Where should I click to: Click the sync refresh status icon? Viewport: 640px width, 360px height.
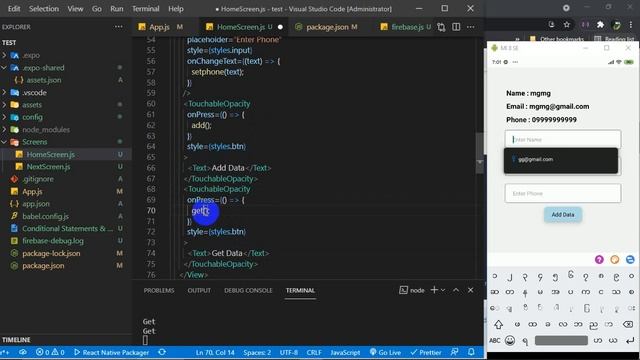point(162,352)
